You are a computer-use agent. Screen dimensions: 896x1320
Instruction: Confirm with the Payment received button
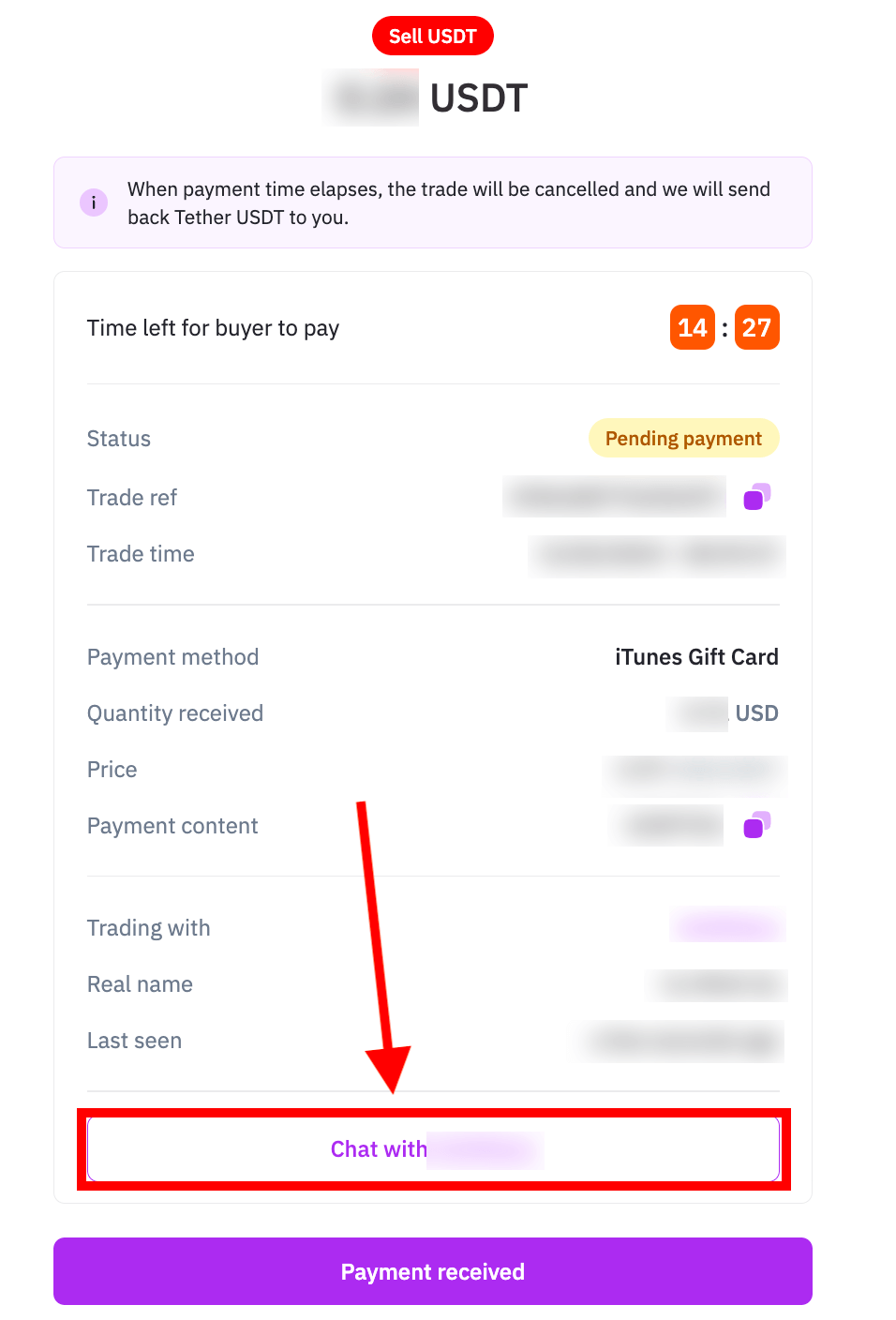433,1271
